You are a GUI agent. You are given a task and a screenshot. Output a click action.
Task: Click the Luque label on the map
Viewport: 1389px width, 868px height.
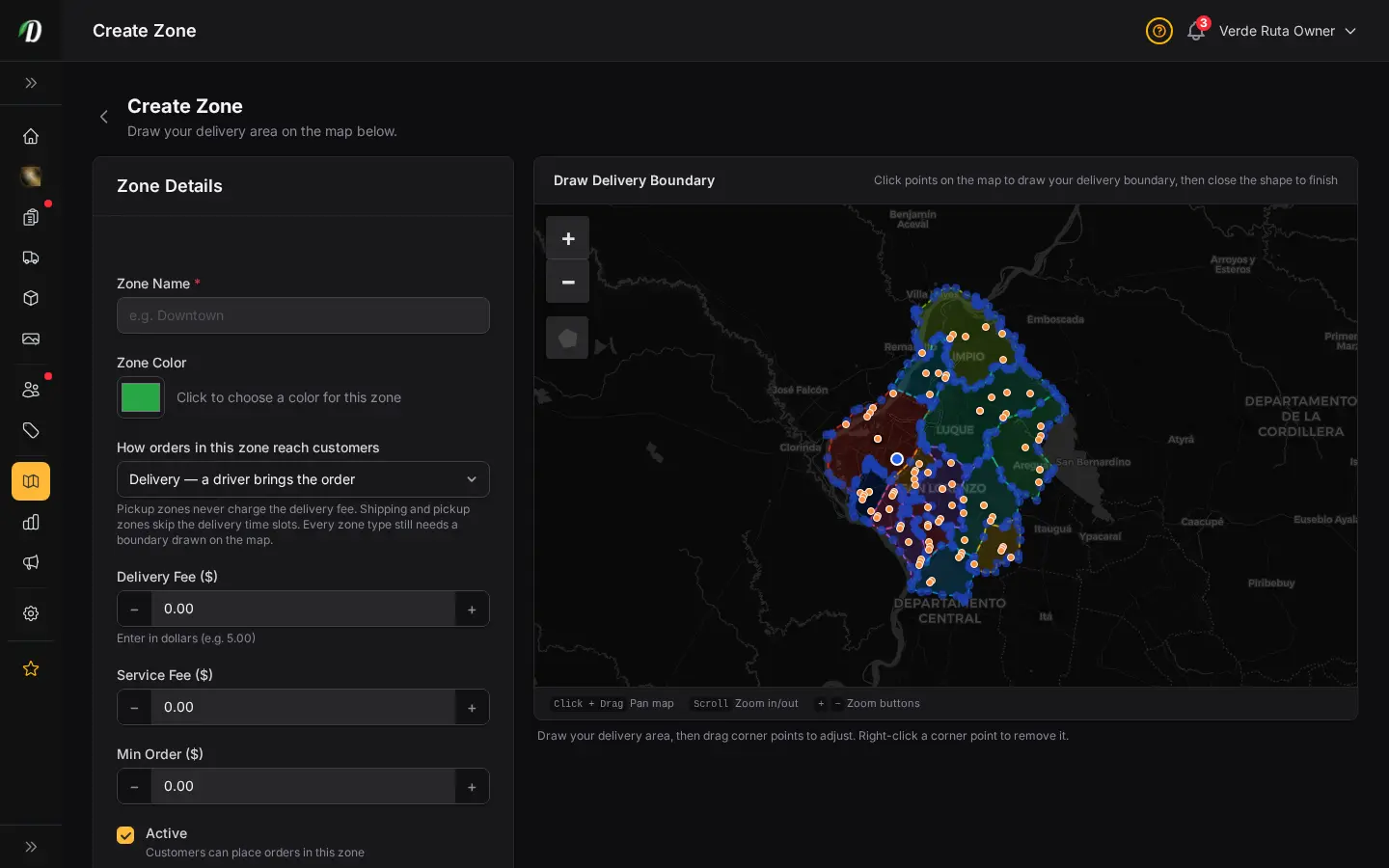tap(955, 430)
